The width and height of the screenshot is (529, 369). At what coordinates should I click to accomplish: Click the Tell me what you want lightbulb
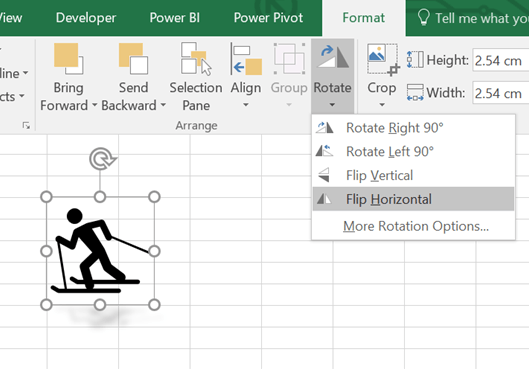click(423, 17)
